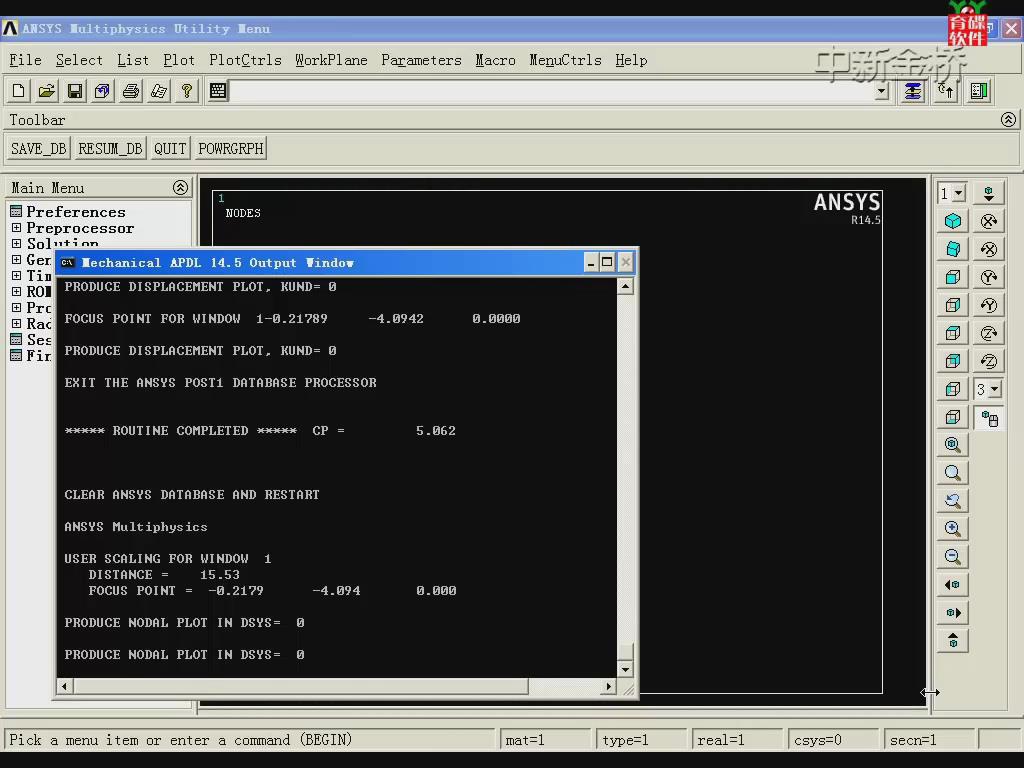Open the active window number dropdown showing 1
The width and height of the screenshot is (1024, 768).
[x=952, y=193]
